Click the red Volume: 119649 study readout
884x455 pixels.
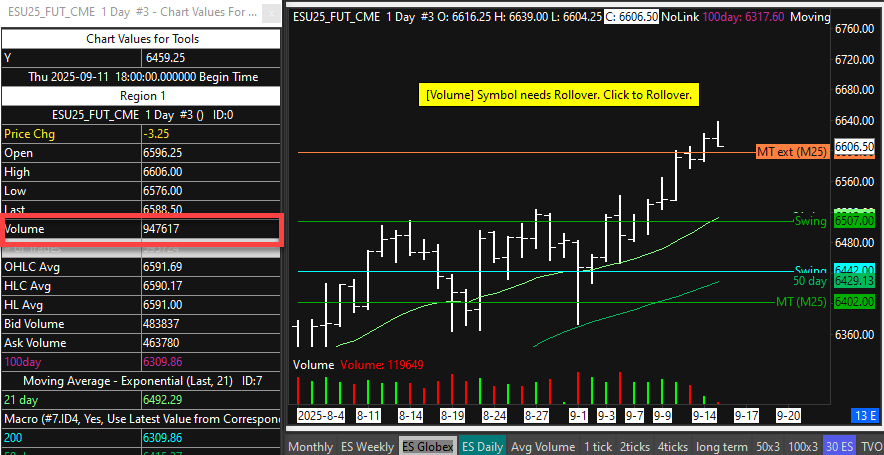(382, 365)
